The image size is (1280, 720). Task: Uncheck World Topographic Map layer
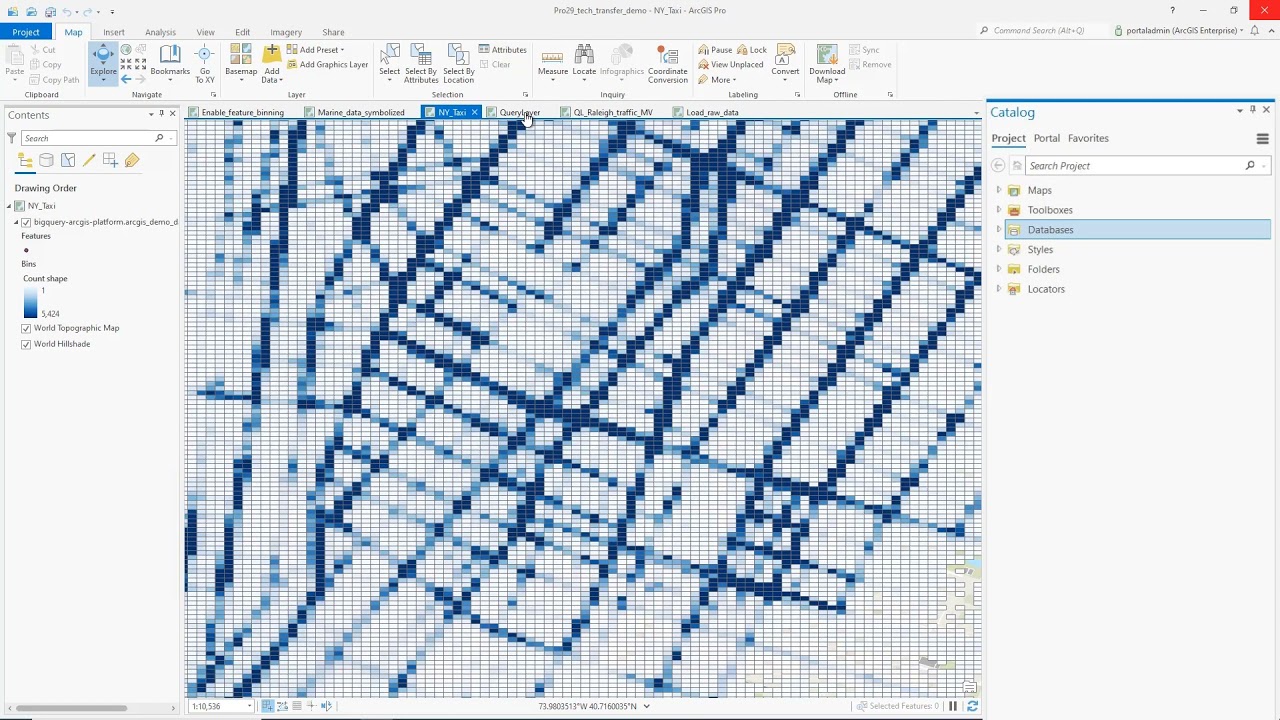[x=26, y=328]
